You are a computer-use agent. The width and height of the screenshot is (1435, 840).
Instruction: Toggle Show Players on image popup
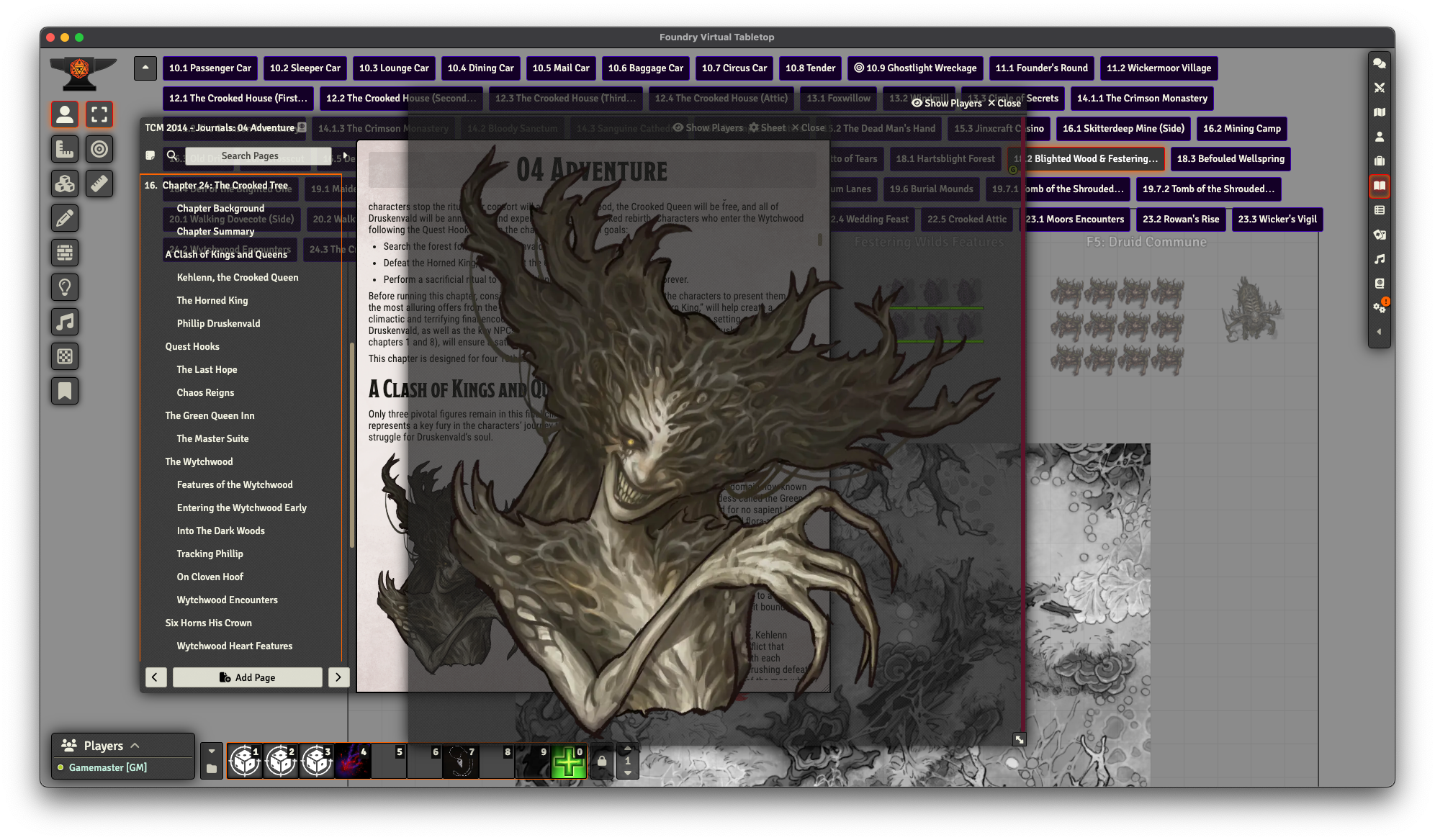[947, 103]
